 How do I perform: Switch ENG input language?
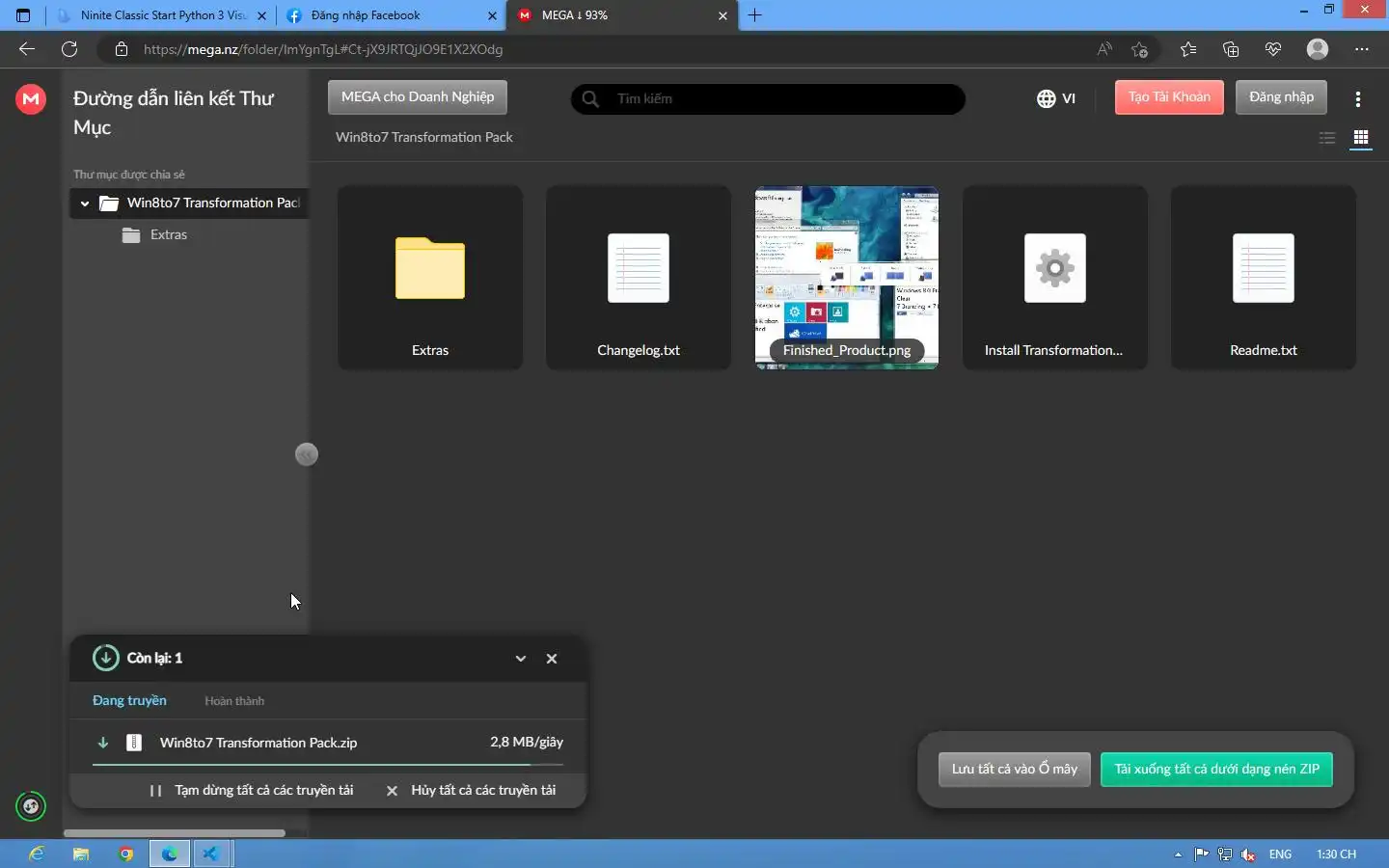tap(1280, 854)
